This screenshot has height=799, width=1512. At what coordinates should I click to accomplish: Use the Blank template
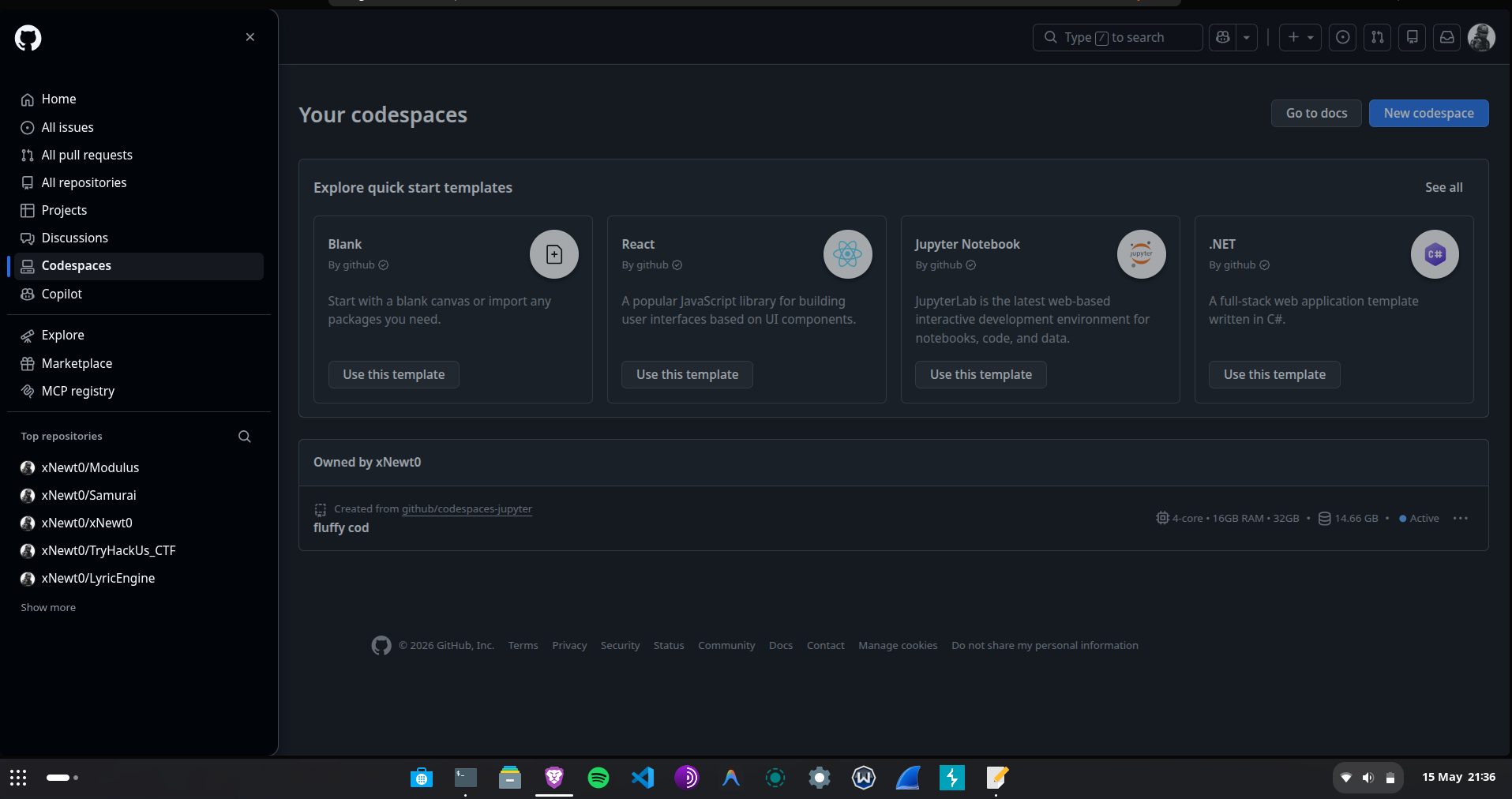coord(394,374)
